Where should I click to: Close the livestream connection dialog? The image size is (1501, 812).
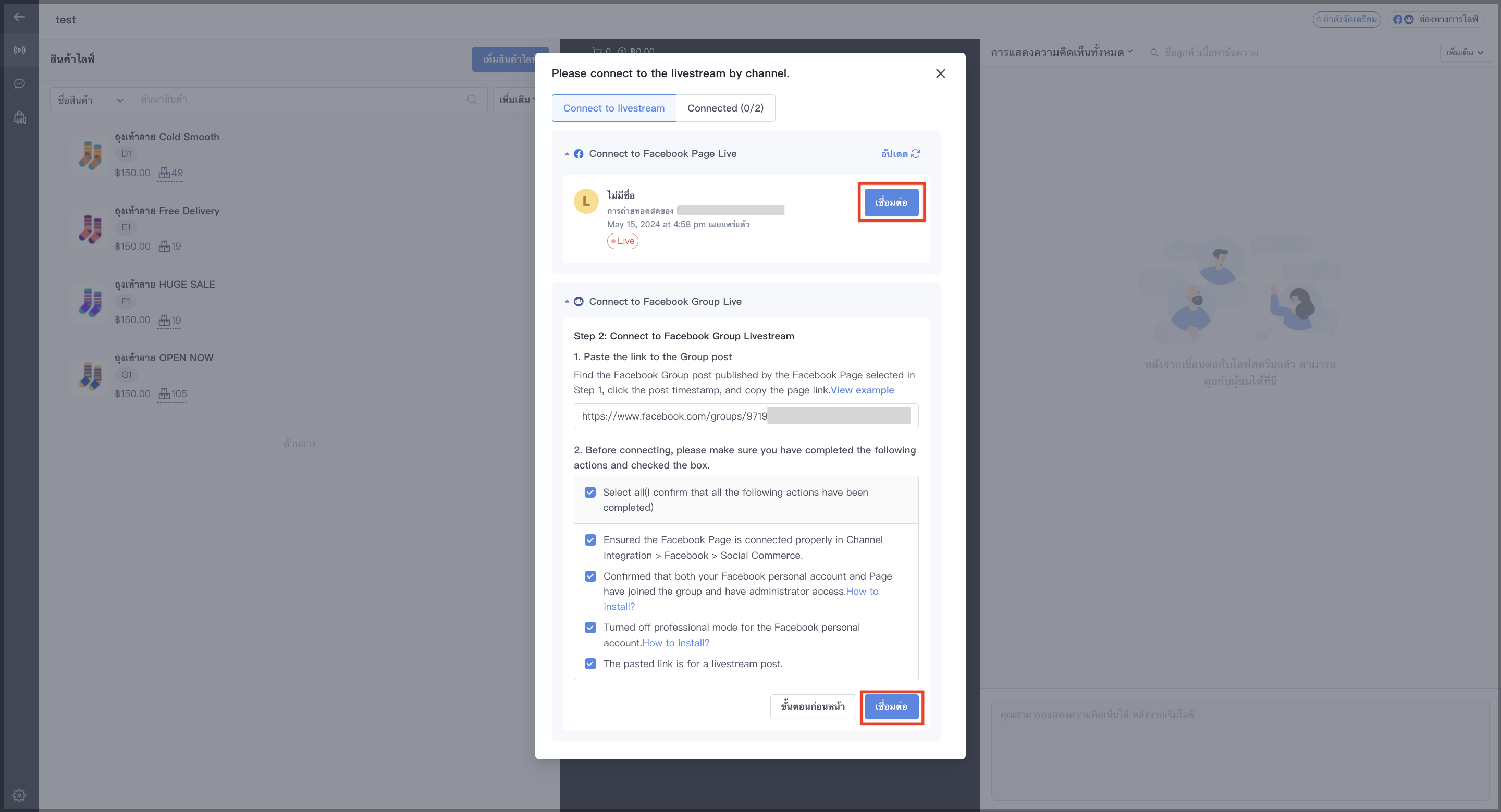[940, 73]
